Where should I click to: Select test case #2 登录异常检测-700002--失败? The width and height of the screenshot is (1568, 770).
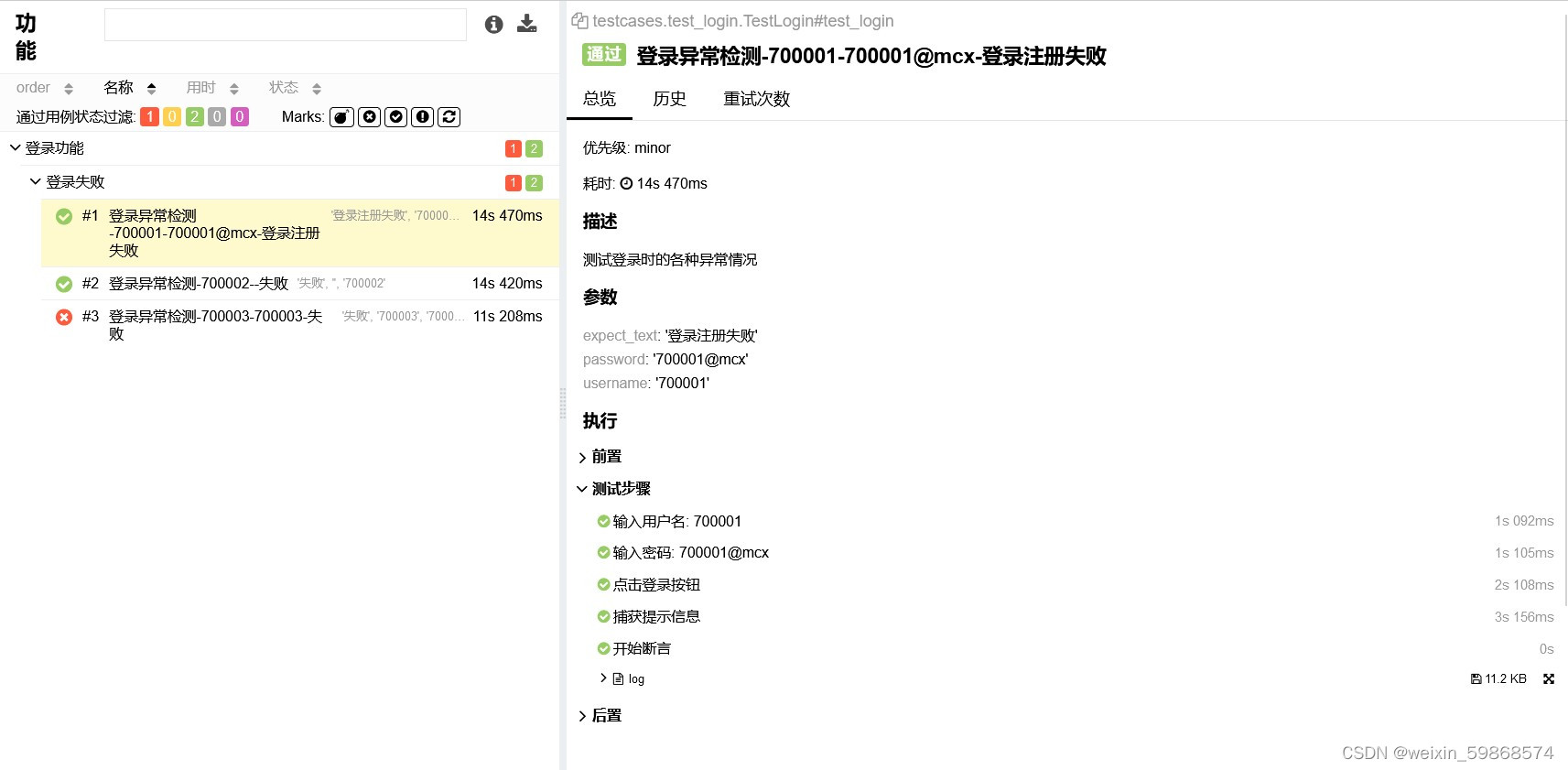[300, 284]
